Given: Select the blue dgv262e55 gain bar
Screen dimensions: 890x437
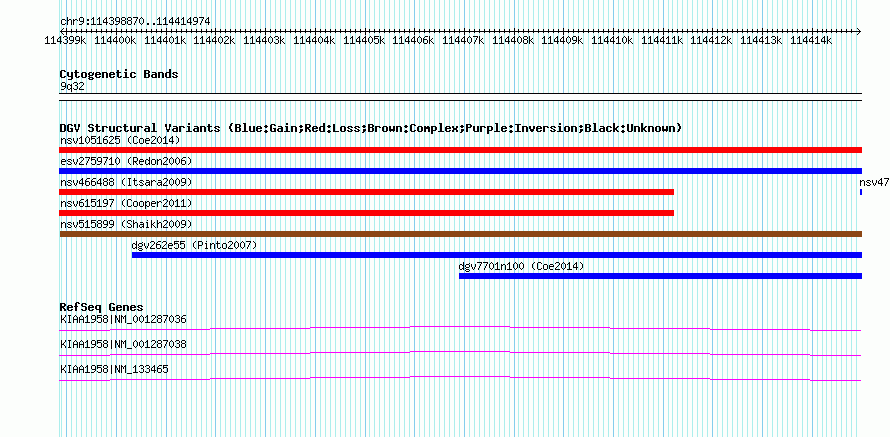Looking at the screenshot, I should 497,255.
